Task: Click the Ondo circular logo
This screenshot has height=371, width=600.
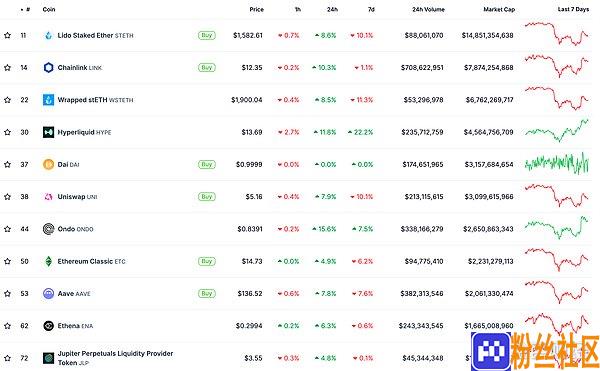Action: pos(49,229)
